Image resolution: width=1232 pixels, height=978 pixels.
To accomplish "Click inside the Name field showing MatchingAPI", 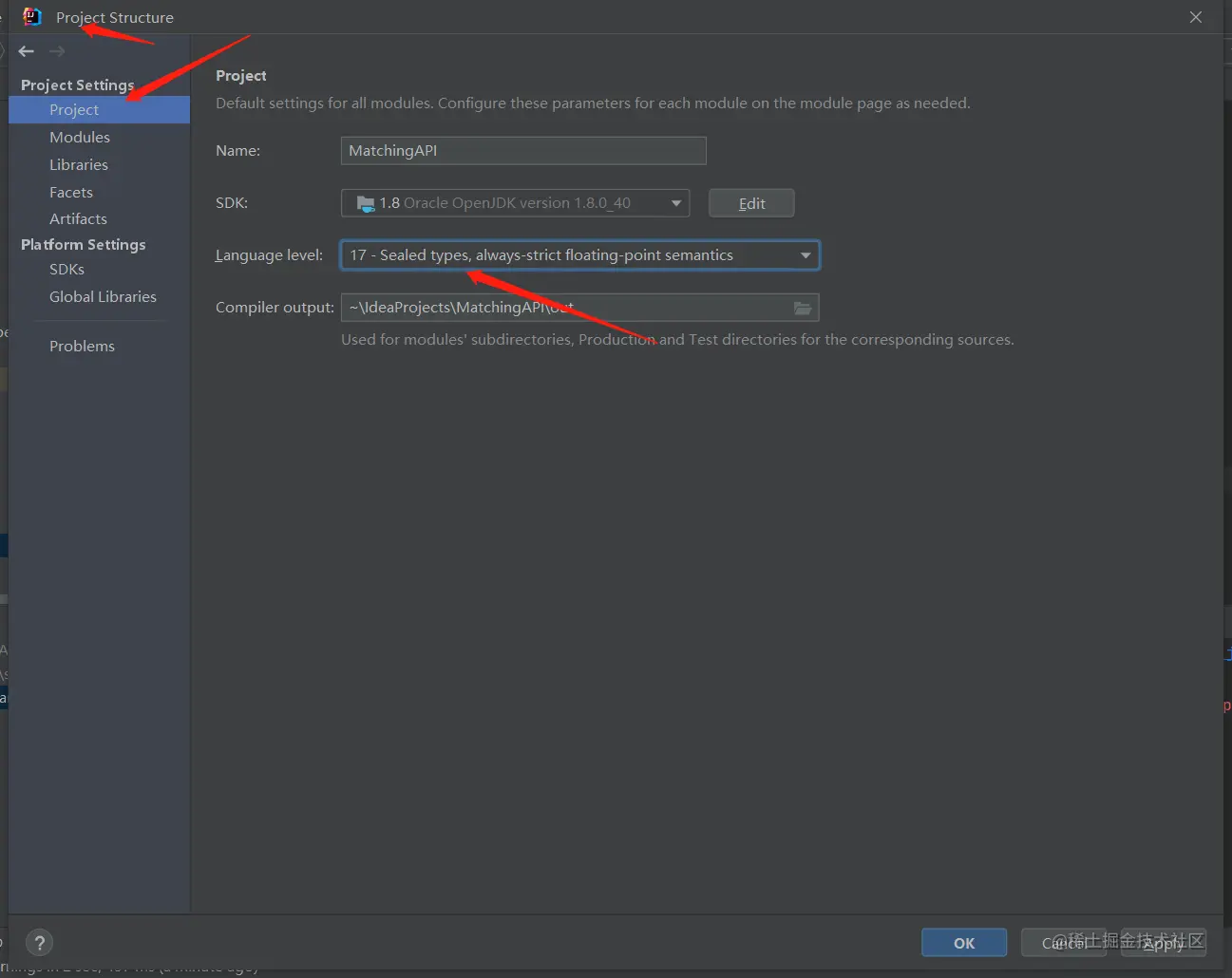I will (522, 150).
